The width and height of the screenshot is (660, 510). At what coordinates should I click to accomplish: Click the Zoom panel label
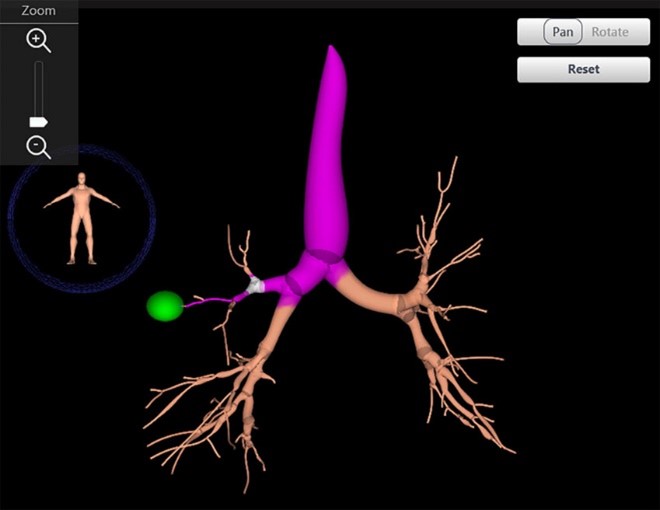pos(39,11)
